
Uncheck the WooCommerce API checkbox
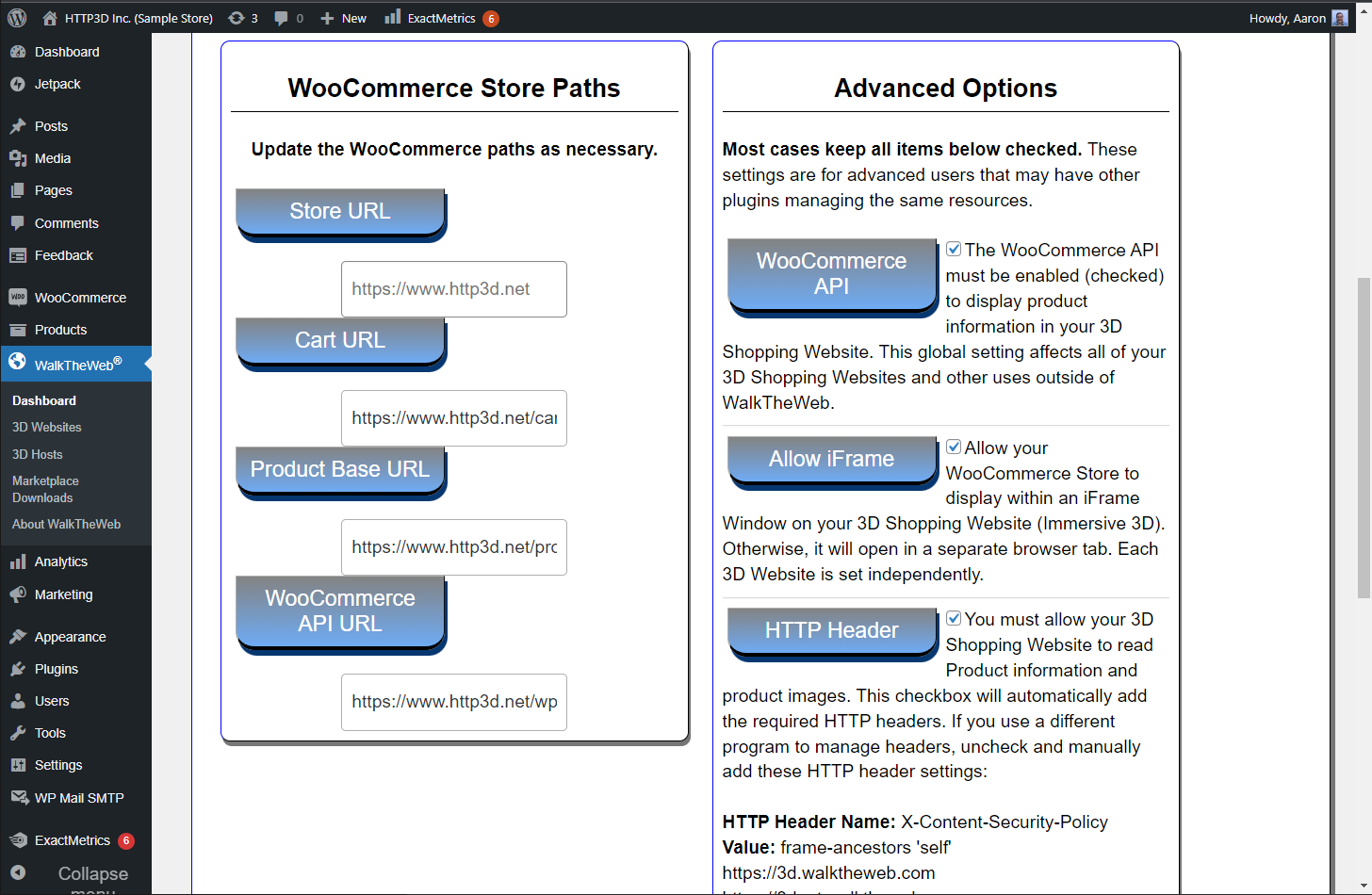[954, 249]
